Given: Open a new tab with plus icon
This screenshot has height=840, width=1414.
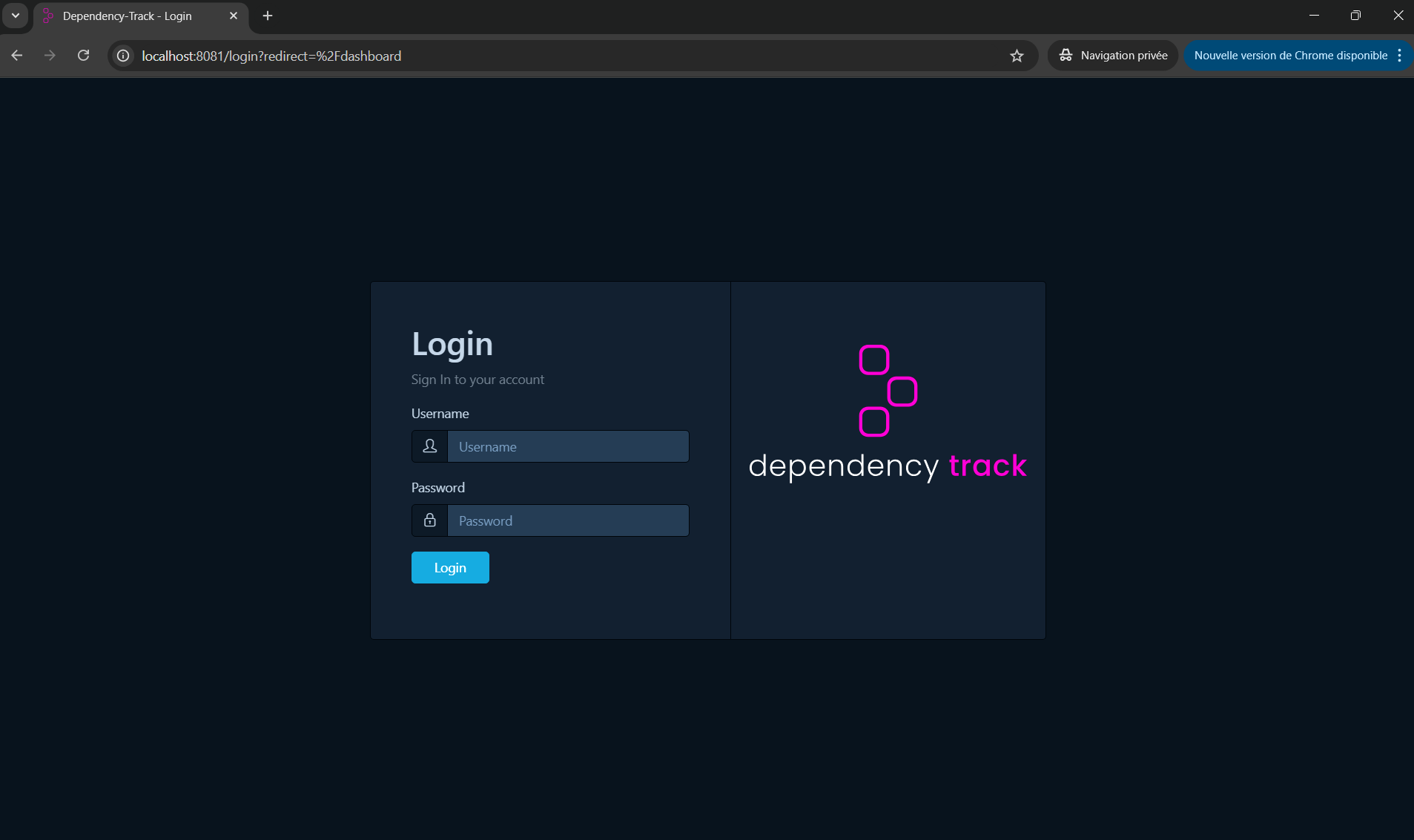Looking at the screenshot, I should pyautogui.click(x=268, y=16).
